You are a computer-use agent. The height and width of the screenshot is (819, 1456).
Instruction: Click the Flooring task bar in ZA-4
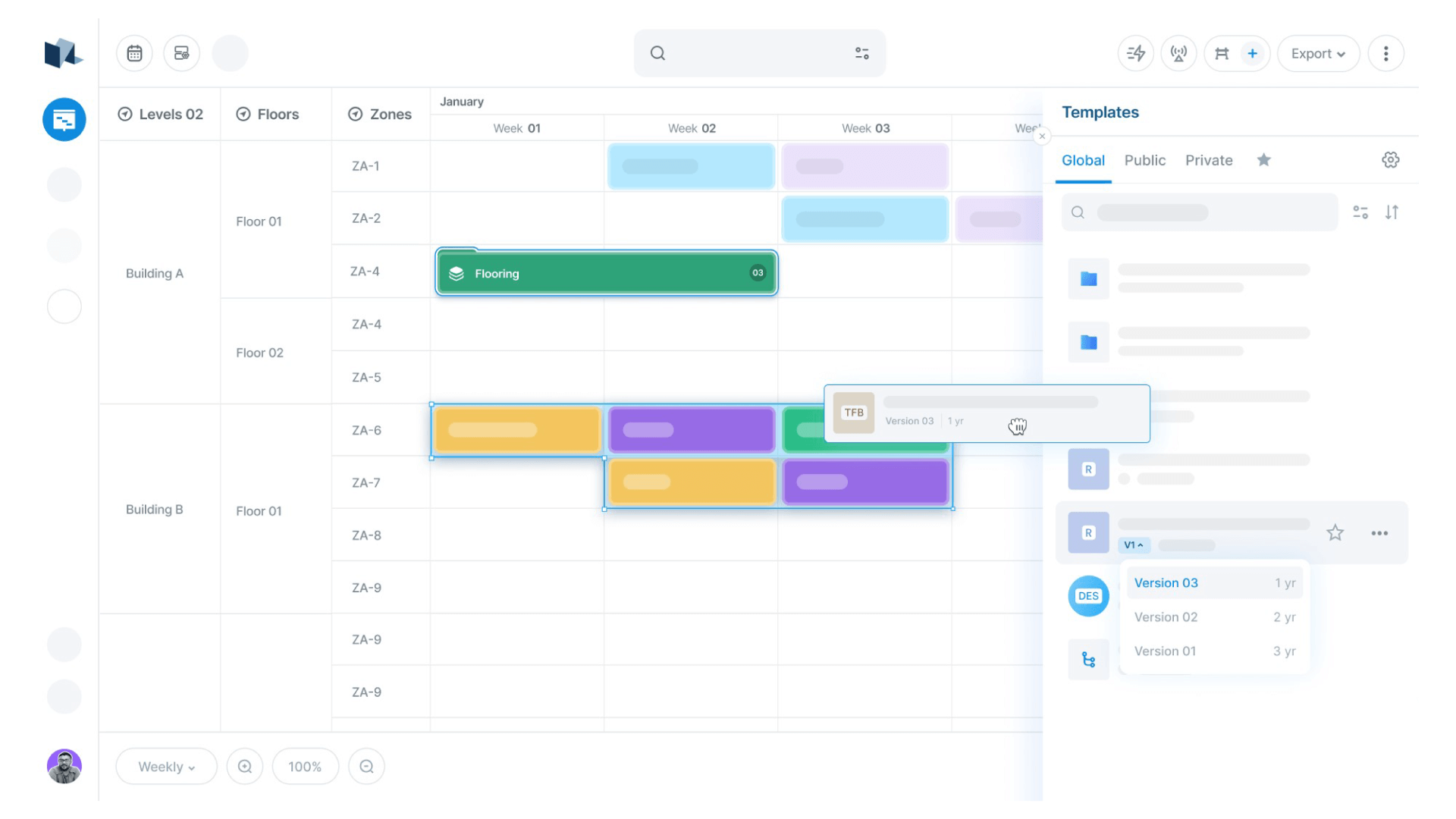pos(605,273)
